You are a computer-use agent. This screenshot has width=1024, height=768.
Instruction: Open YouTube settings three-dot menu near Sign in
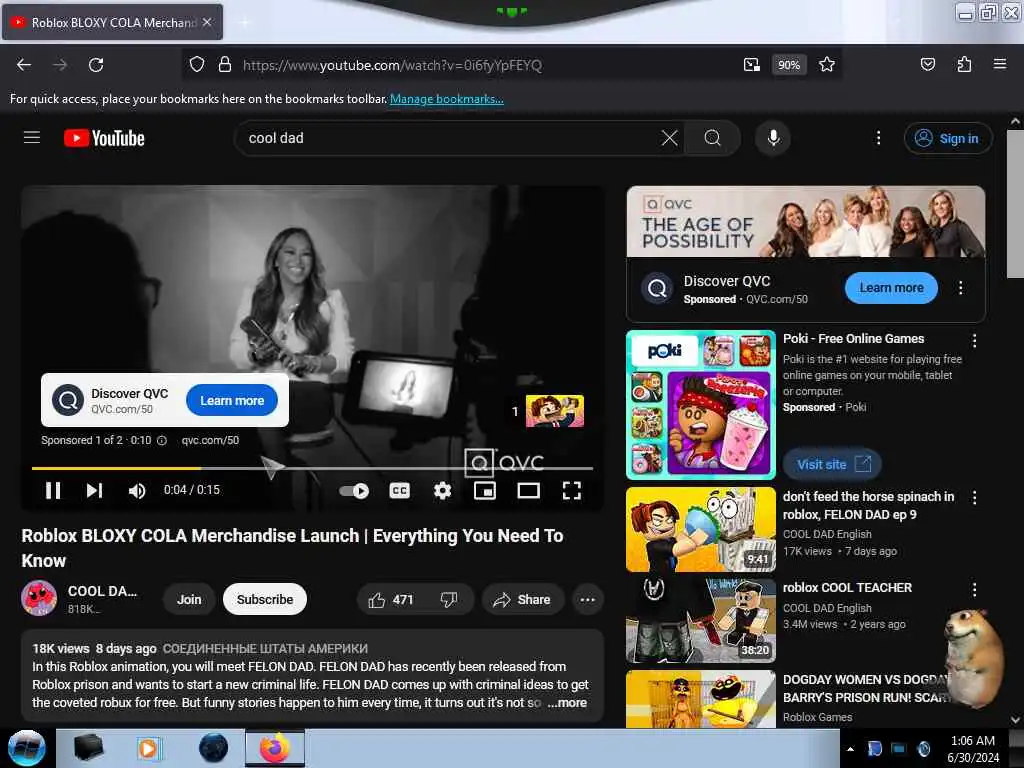click(x=878, y=138)
